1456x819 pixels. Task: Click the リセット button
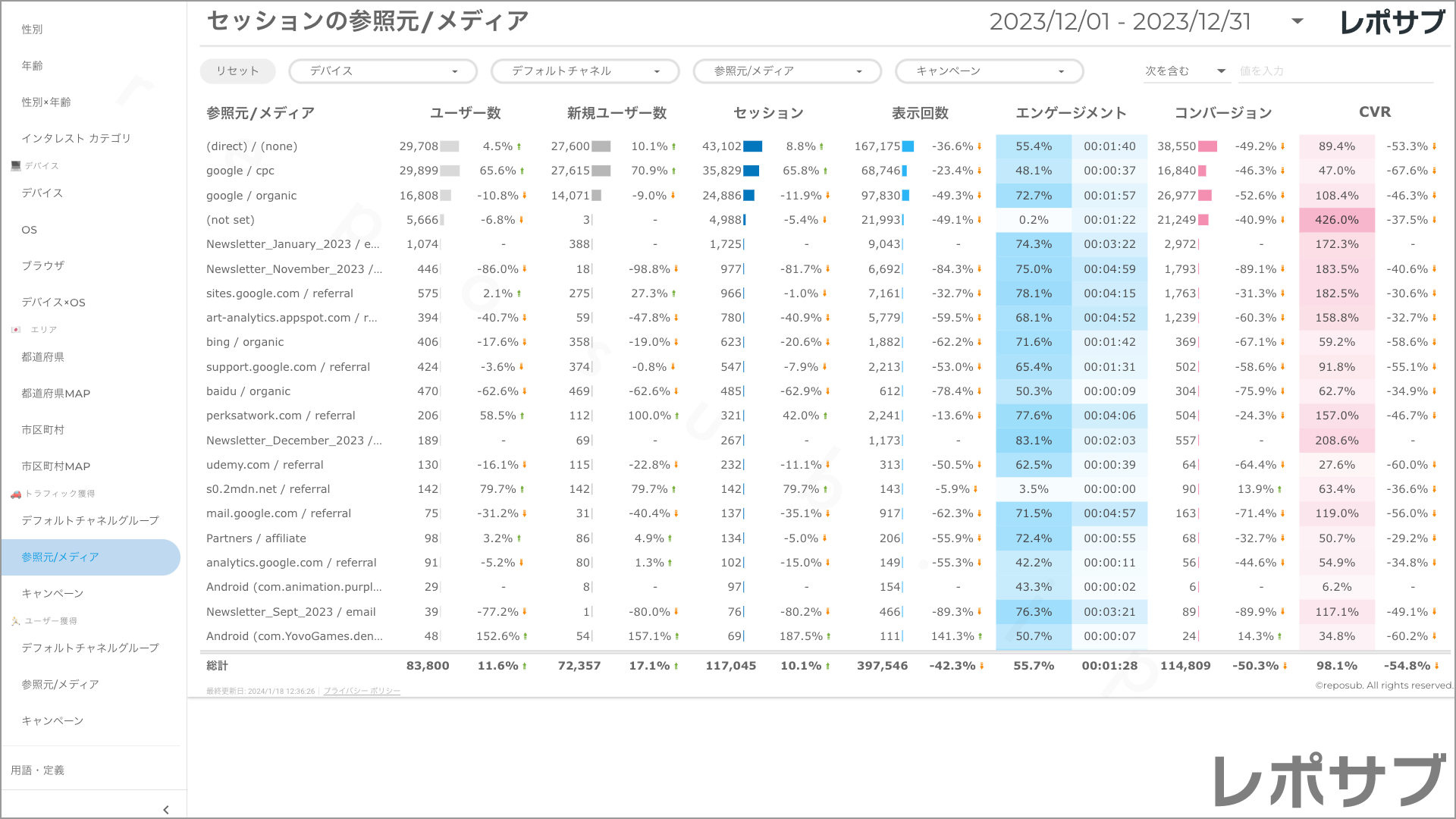237,71
